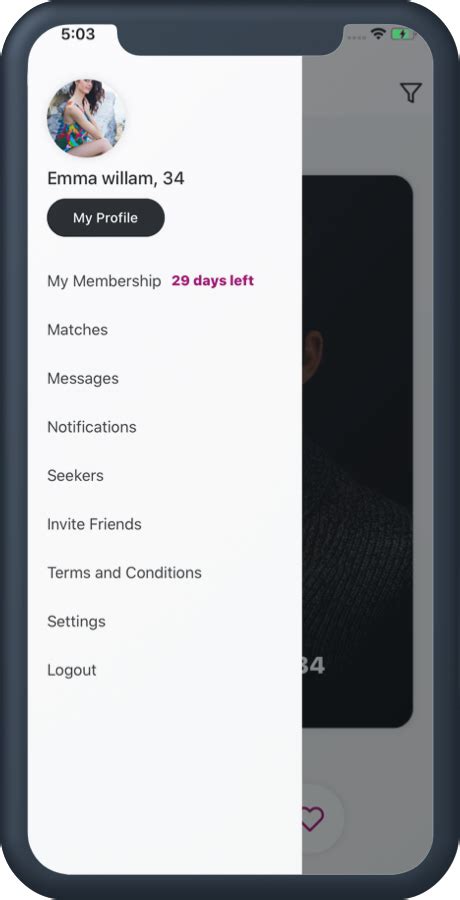The width and height of the screenshot is (460, 900).
Task: Tap the heart like icon
Action: (313, 818)
